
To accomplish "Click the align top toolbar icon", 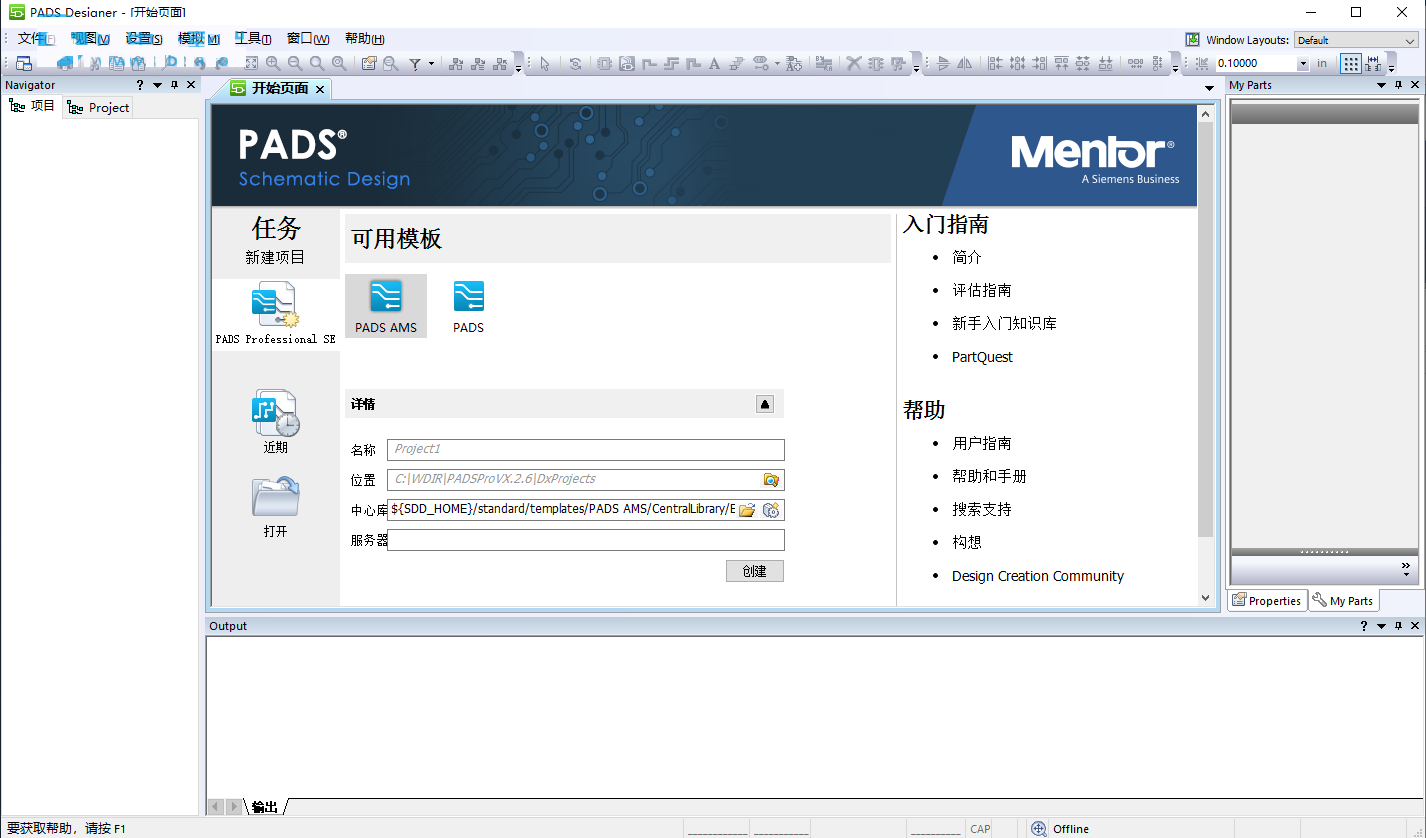I will pos(1062,63).
